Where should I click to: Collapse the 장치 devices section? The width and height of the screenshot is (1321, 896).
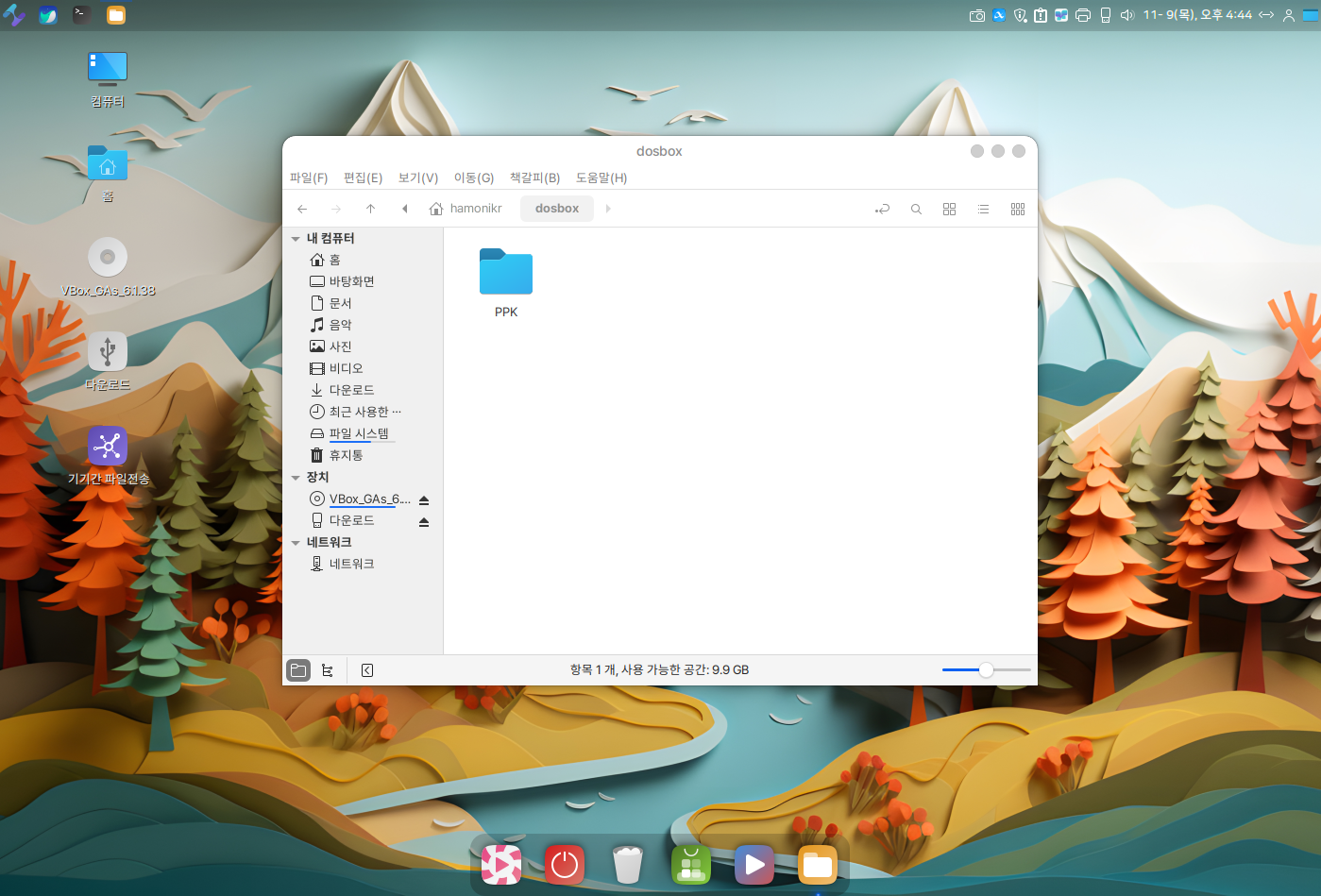pos(296,478)
